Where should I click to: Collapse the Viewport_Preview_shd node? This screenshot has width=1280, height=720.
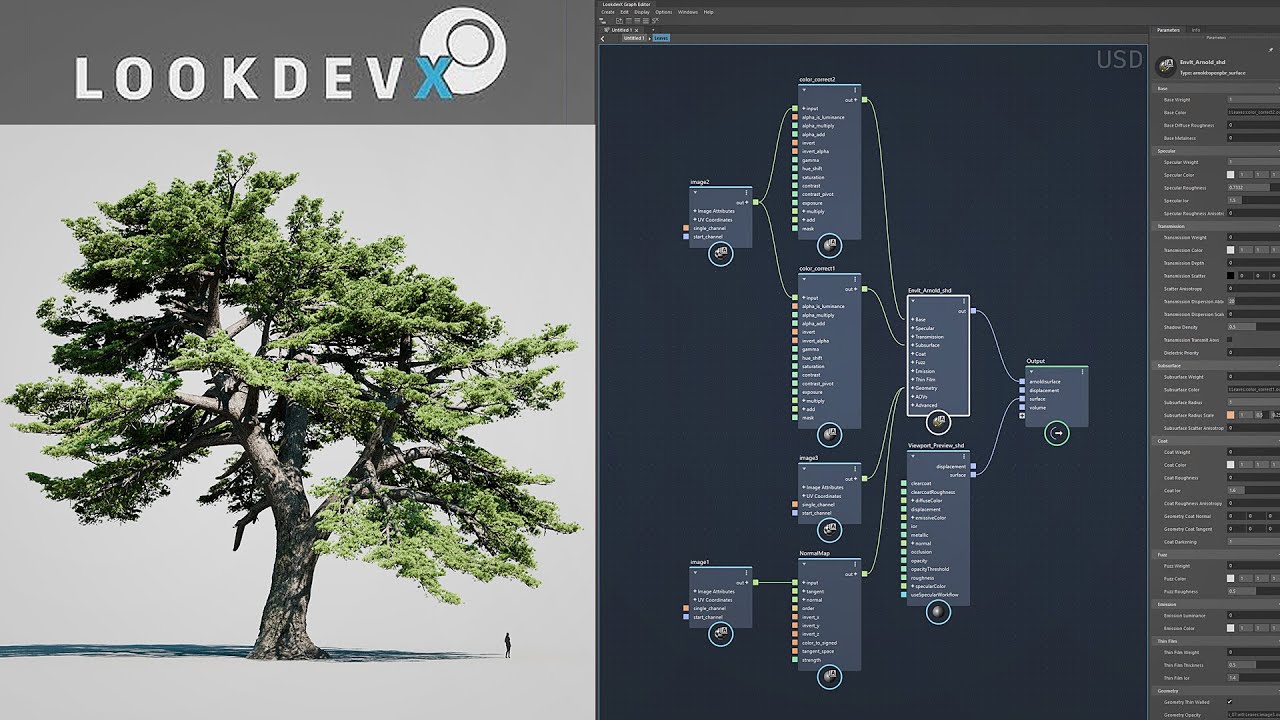tap(913, 456)
